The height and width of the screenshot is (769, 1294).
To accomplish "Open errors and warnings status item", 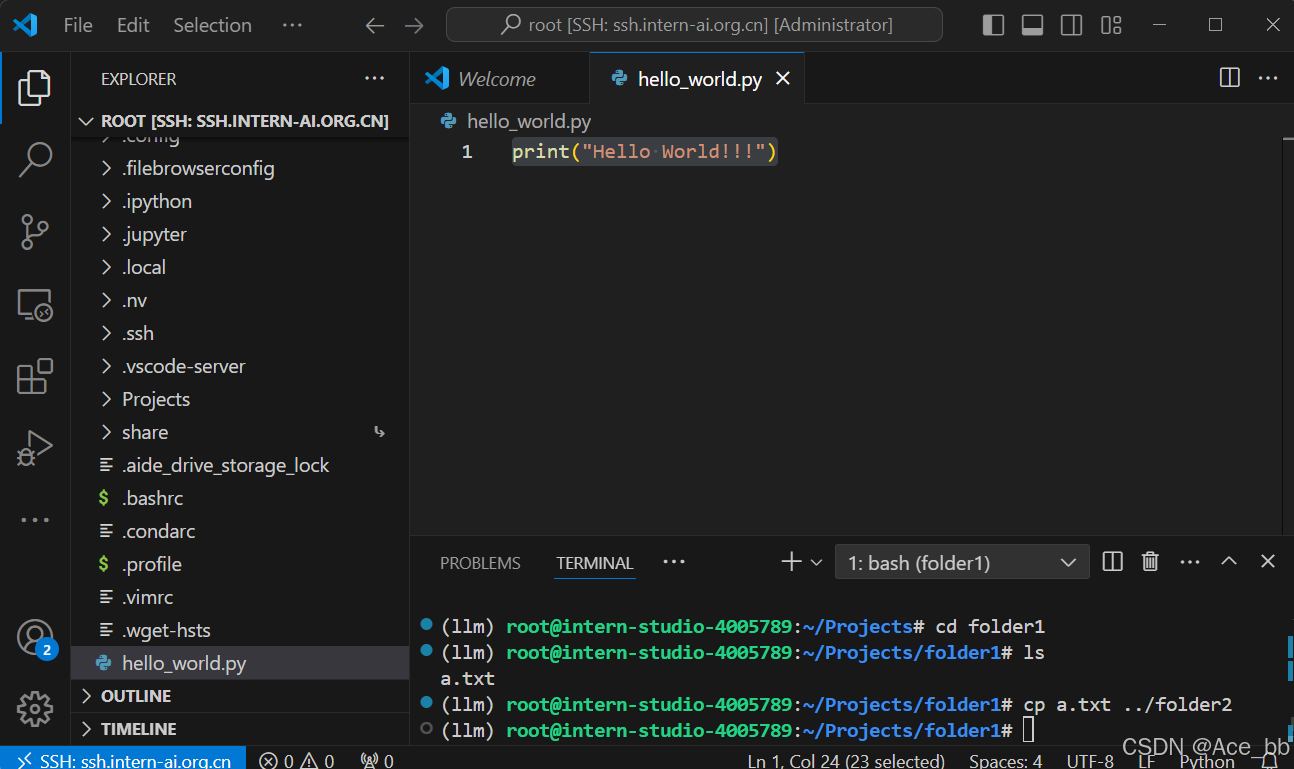I will tap(297, 760).
